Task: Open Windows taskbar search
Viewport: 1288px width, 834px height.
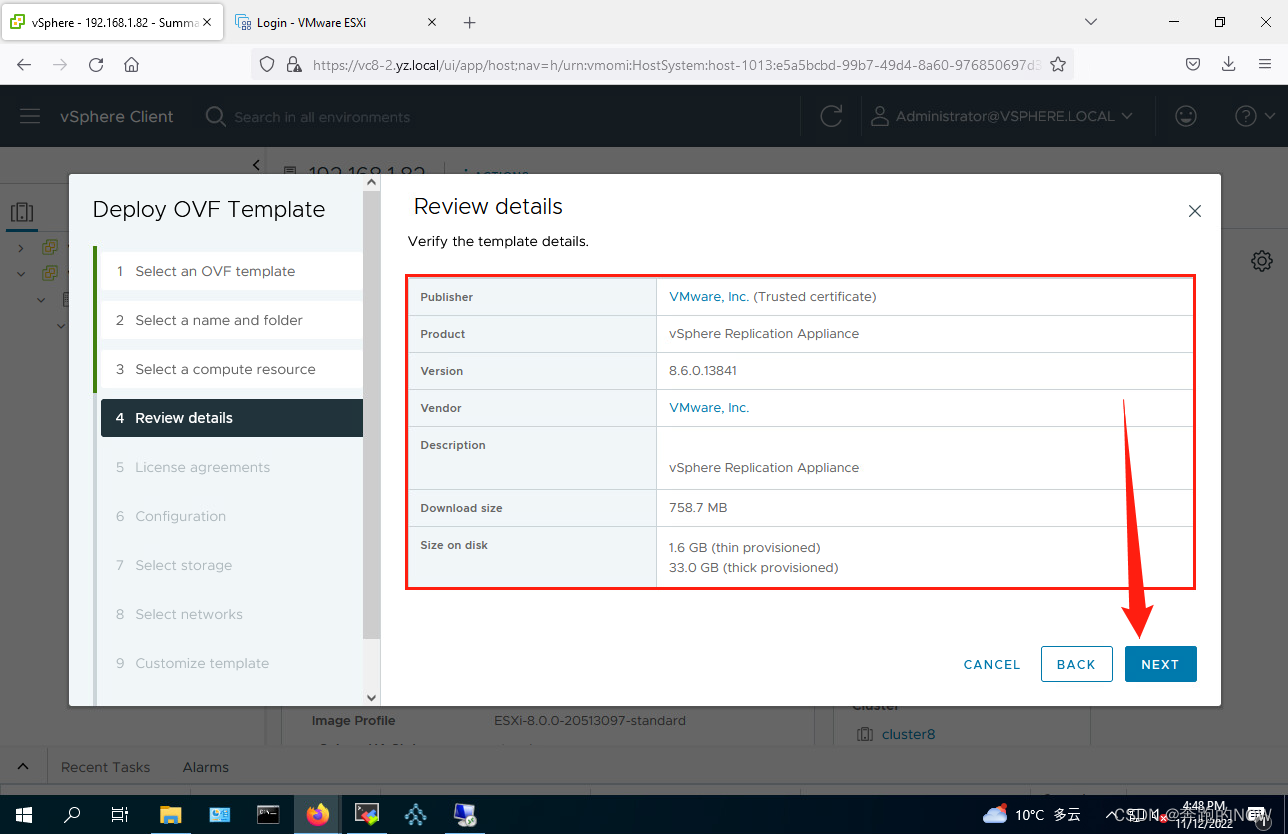Action: [72, 814]
